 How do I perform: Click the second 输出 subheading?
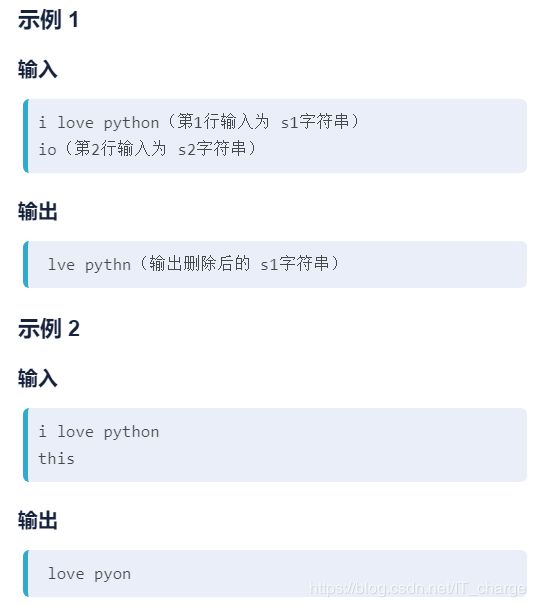pyautogui.click(x=38, y=520)
